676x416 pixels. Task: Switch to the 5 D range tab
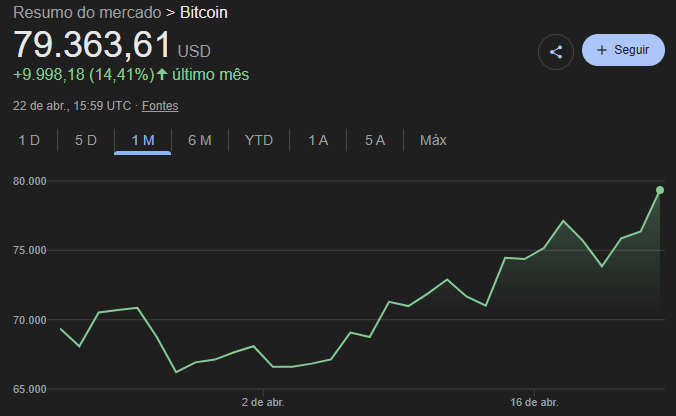(x=86, y=140)
